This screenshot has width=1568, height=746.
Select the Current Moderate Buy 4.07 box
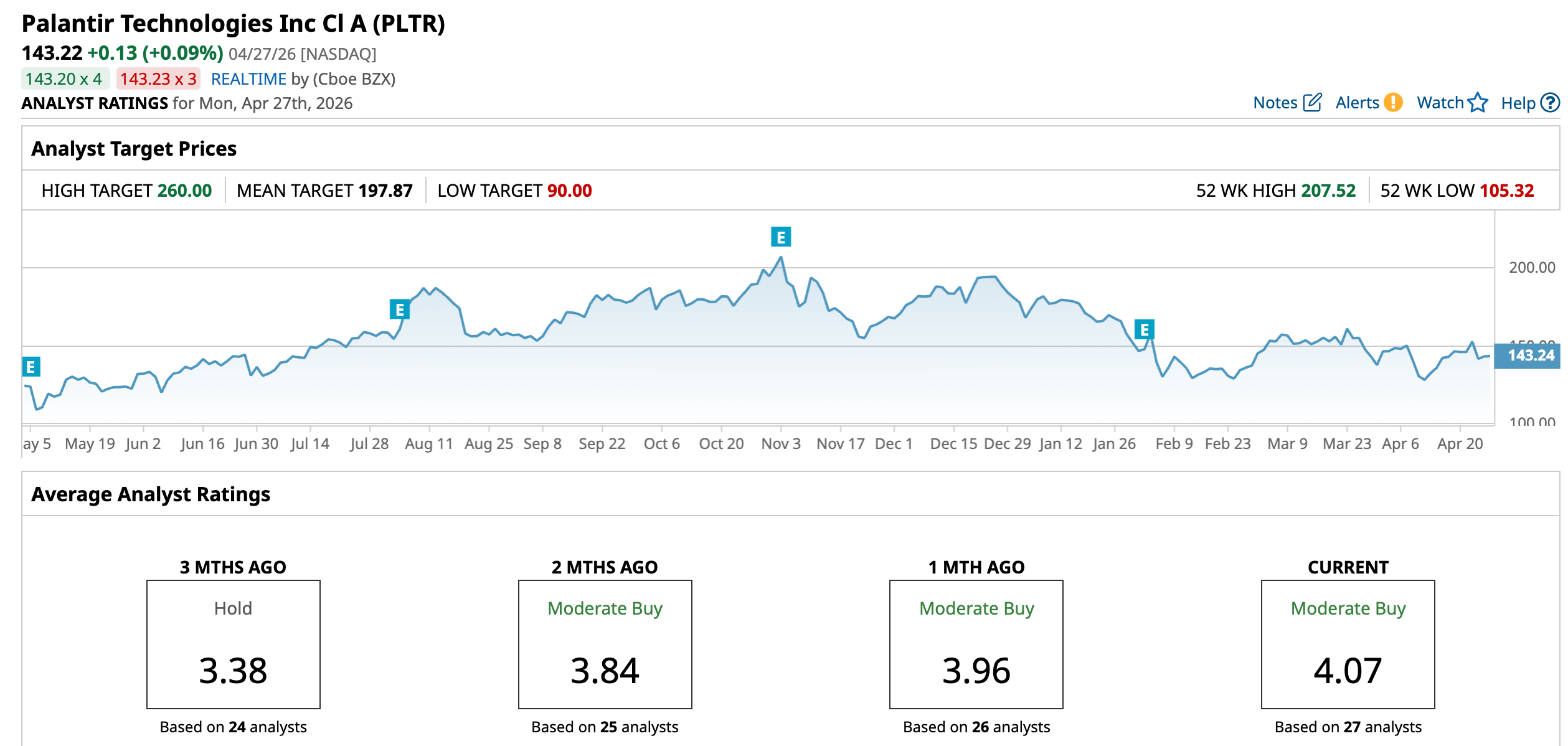(1348, 644)
